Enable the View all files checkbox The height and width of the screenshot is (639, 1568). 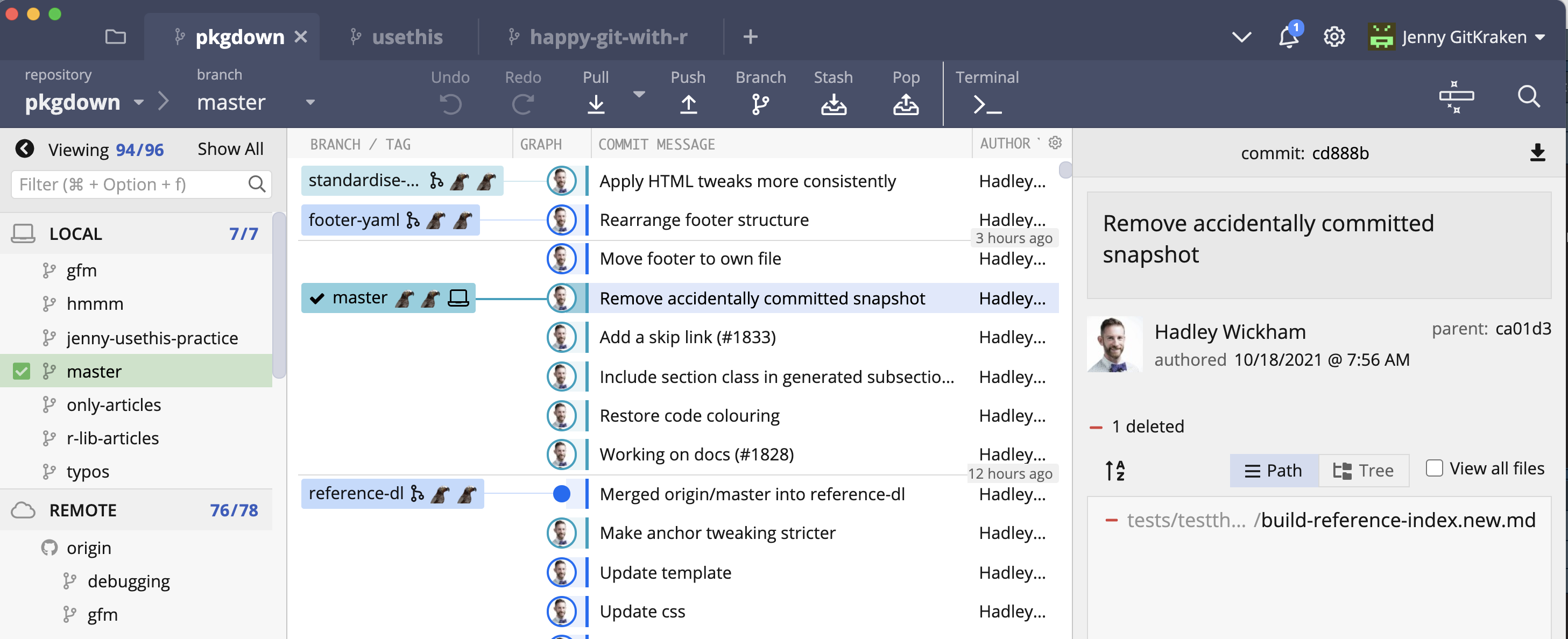[1433, 468]
